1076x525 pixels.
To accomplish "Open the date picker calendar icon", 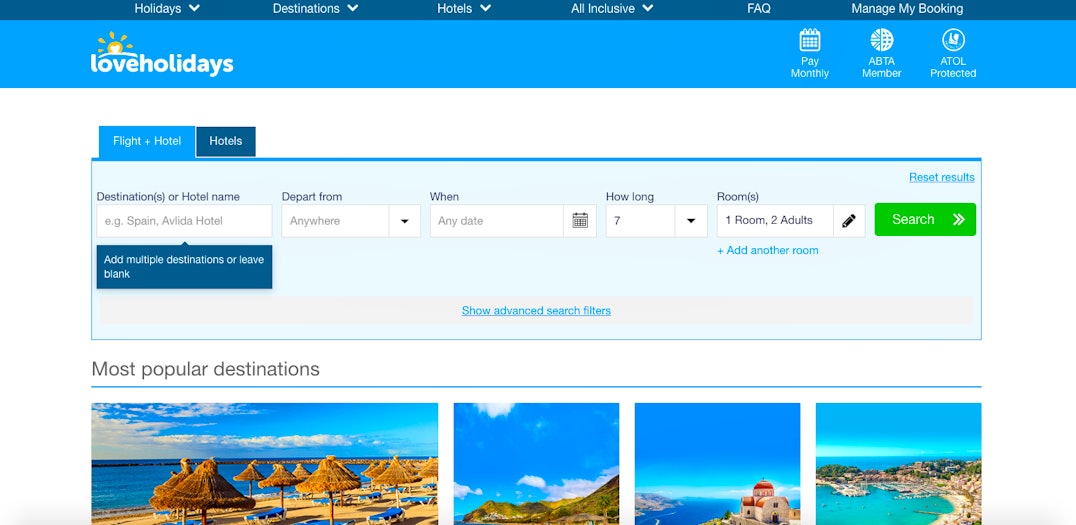I will (580, 221).
